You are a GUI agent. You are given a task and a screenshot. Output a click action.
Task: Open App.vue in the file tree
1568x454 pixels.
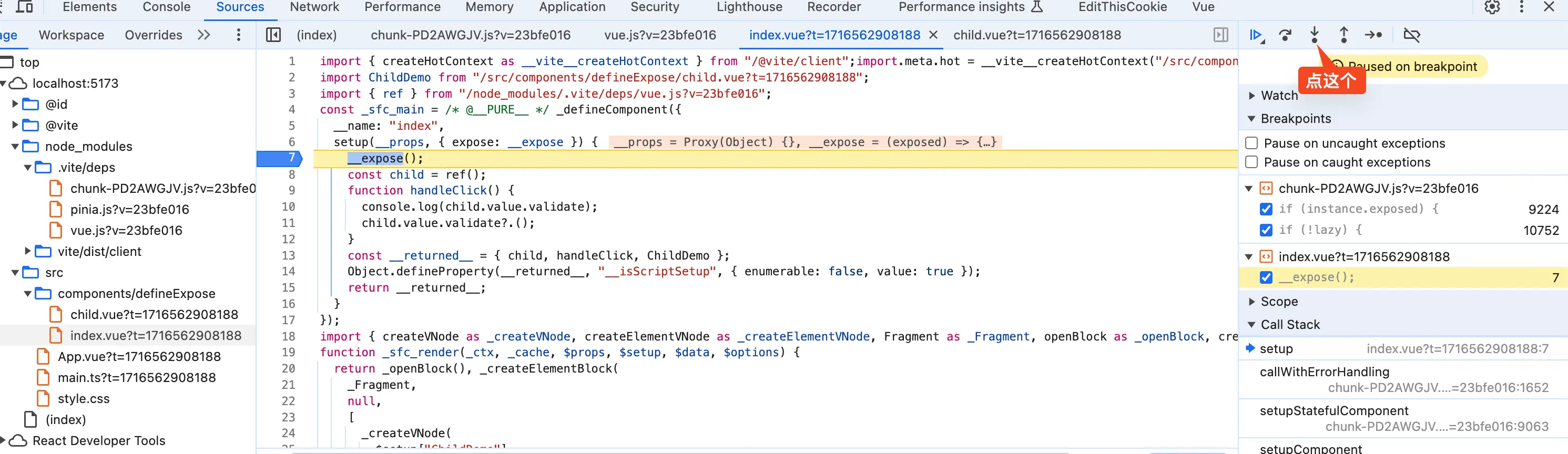tap(139, 357)
